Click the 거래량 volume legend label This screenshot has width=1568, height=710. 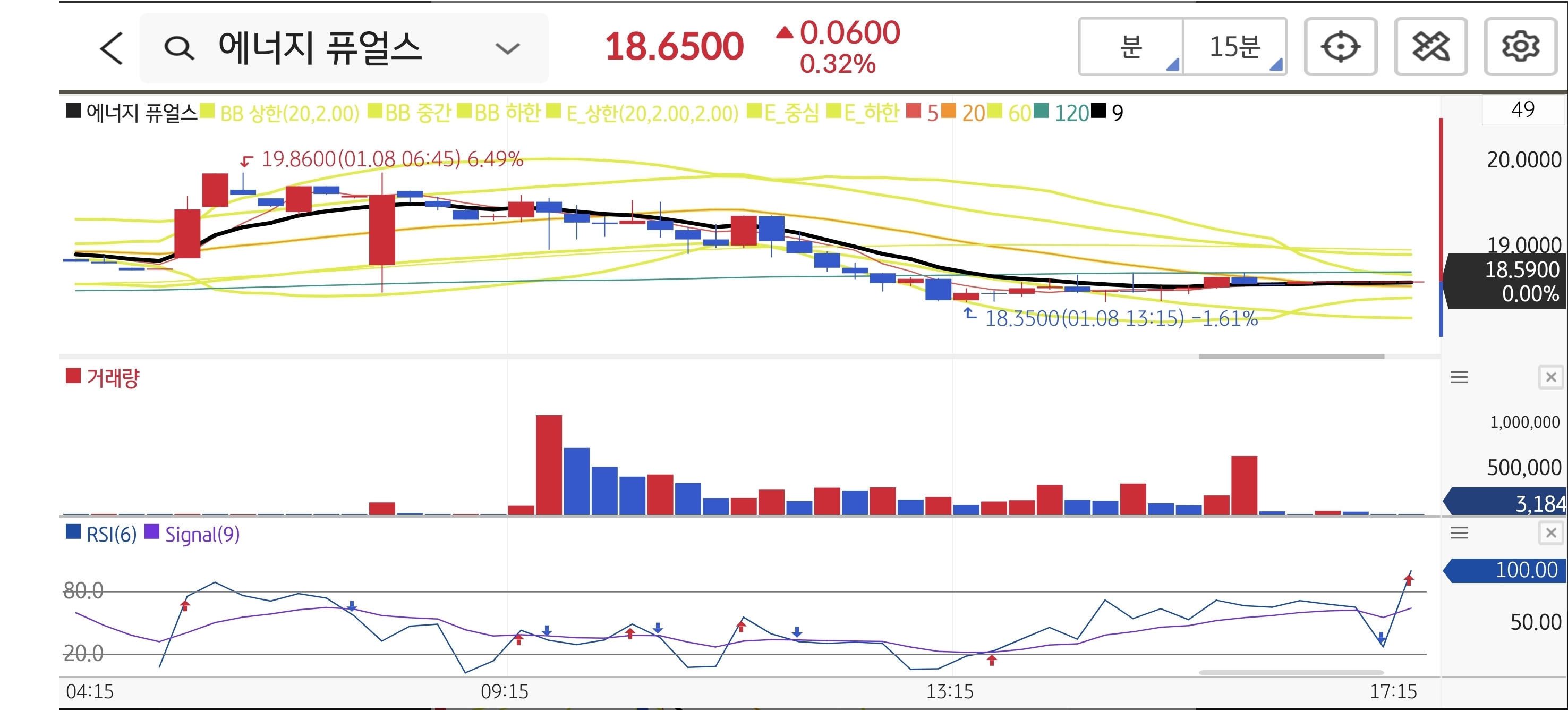[x=113, y=378]
